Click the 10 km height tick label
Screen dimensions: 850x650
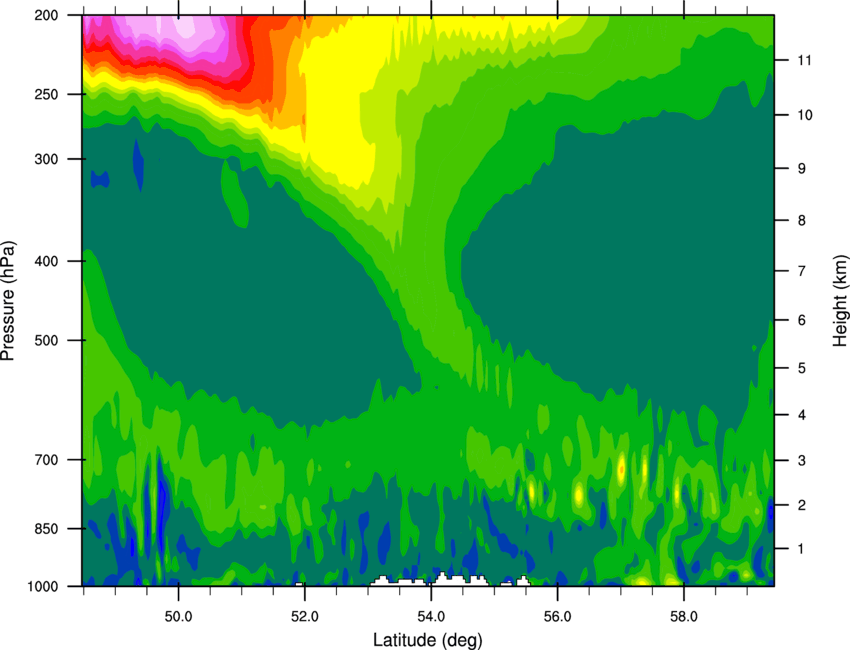pyautogui.click(x=804, y=115)
